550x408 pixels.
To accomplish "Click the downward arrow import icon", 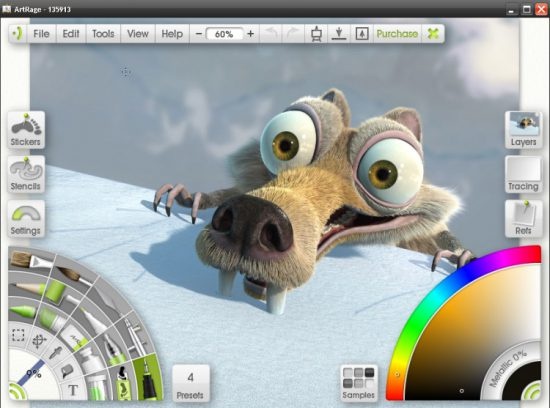I will click(x=339, y=34).
